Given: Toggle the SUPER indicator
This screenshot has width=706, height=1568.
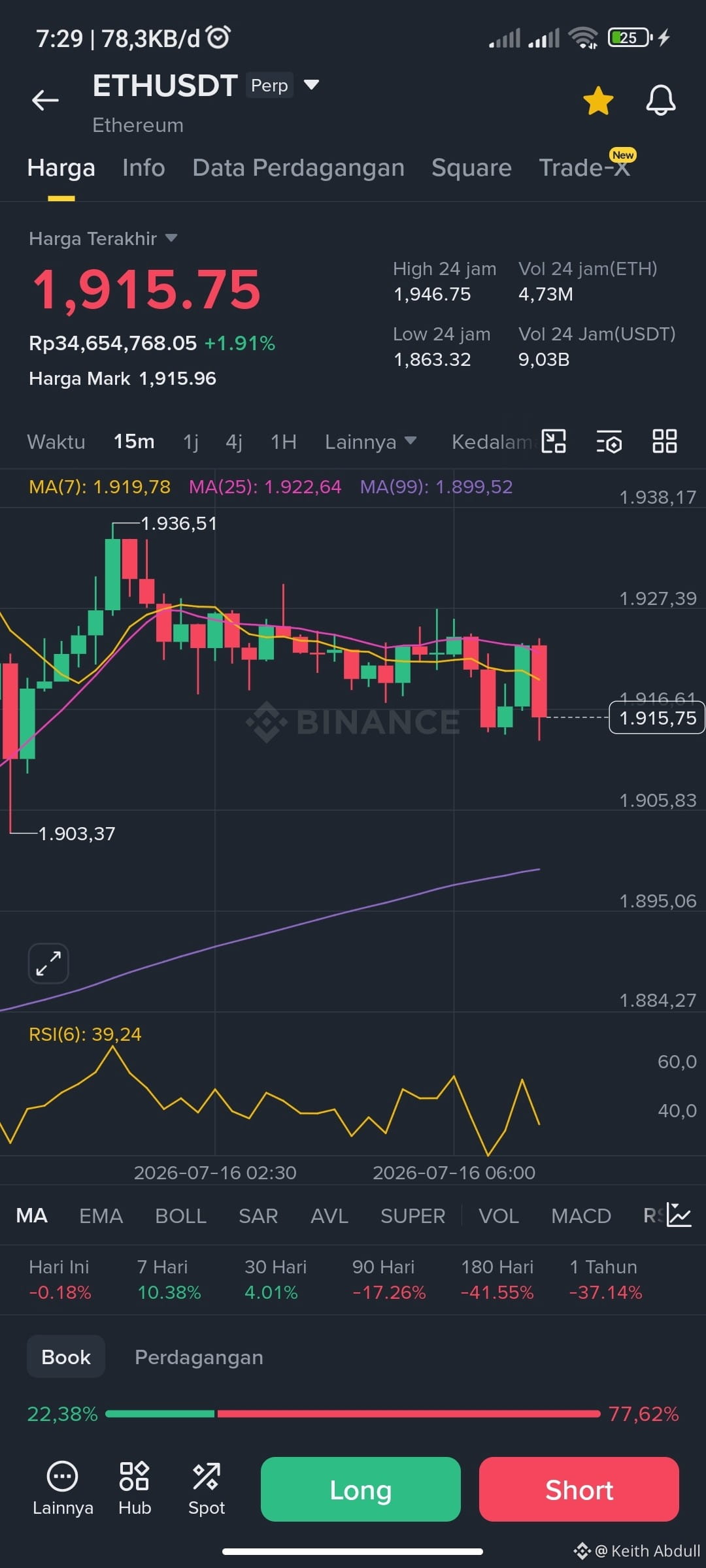Looking at the screenshot, I should coord(412,1216).
